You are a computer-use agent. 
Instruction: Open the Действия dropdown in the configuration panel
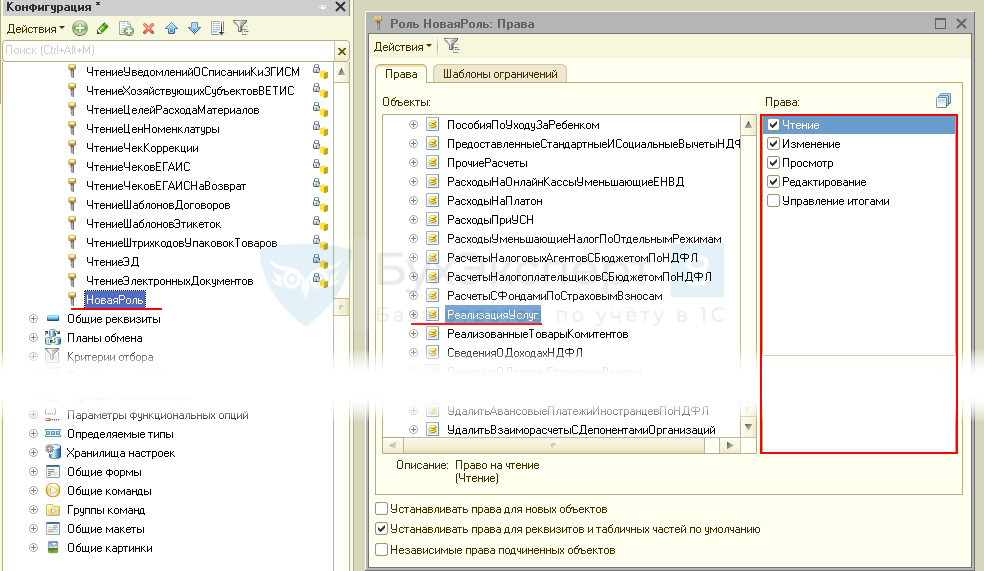click(35, 28)
